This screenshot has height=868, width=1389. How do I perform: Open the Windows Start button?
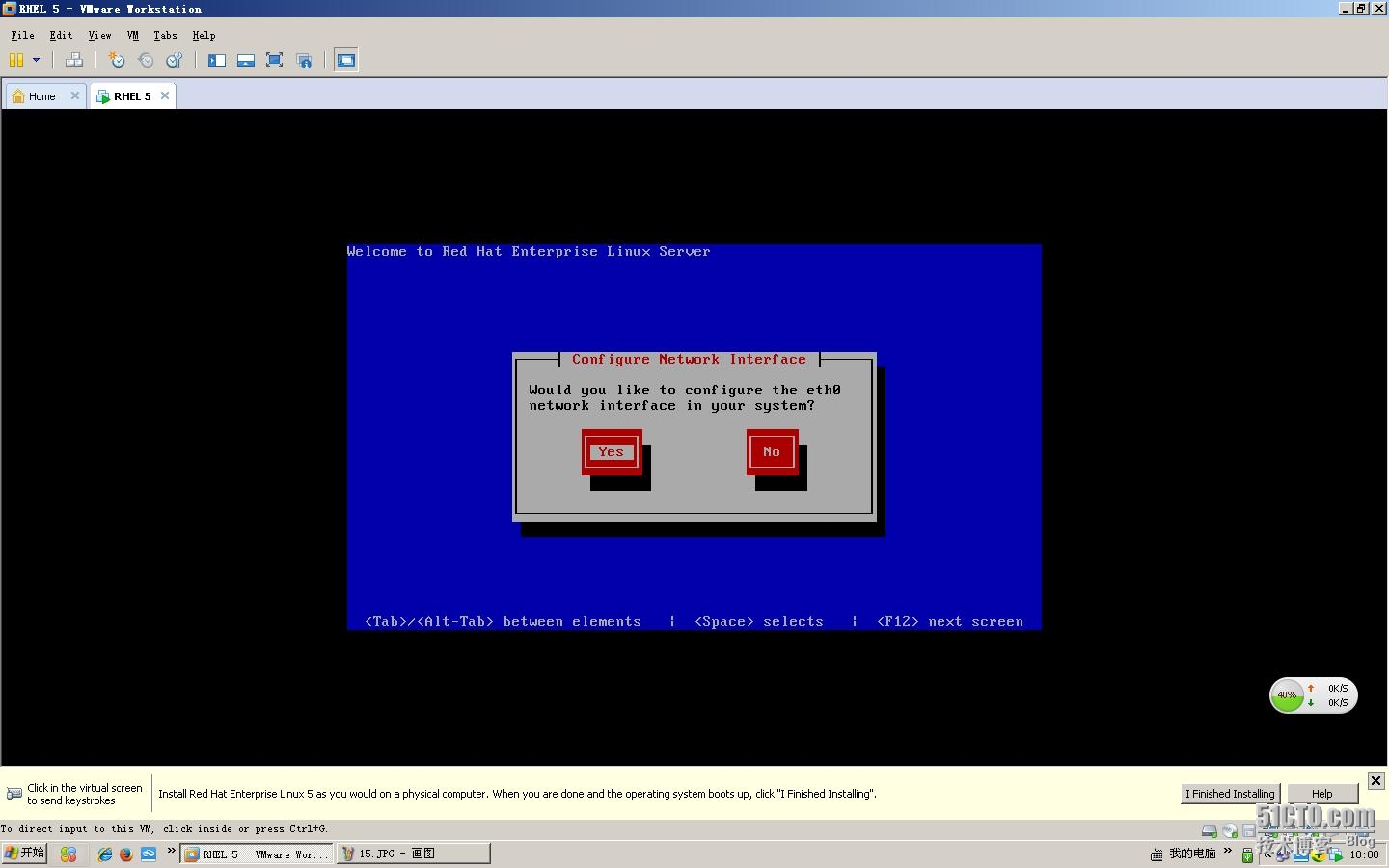click(x=24, y=854)
